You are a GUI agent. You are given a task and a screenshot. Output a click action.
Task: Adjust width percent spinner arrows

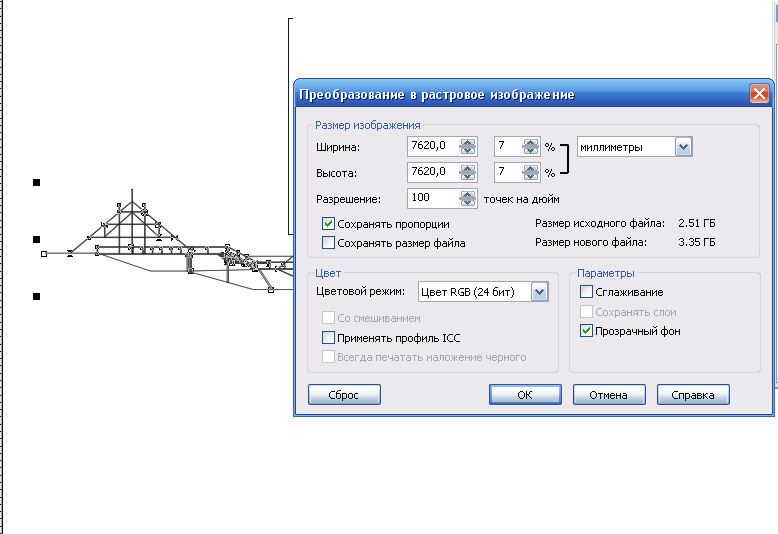point(531,146)
